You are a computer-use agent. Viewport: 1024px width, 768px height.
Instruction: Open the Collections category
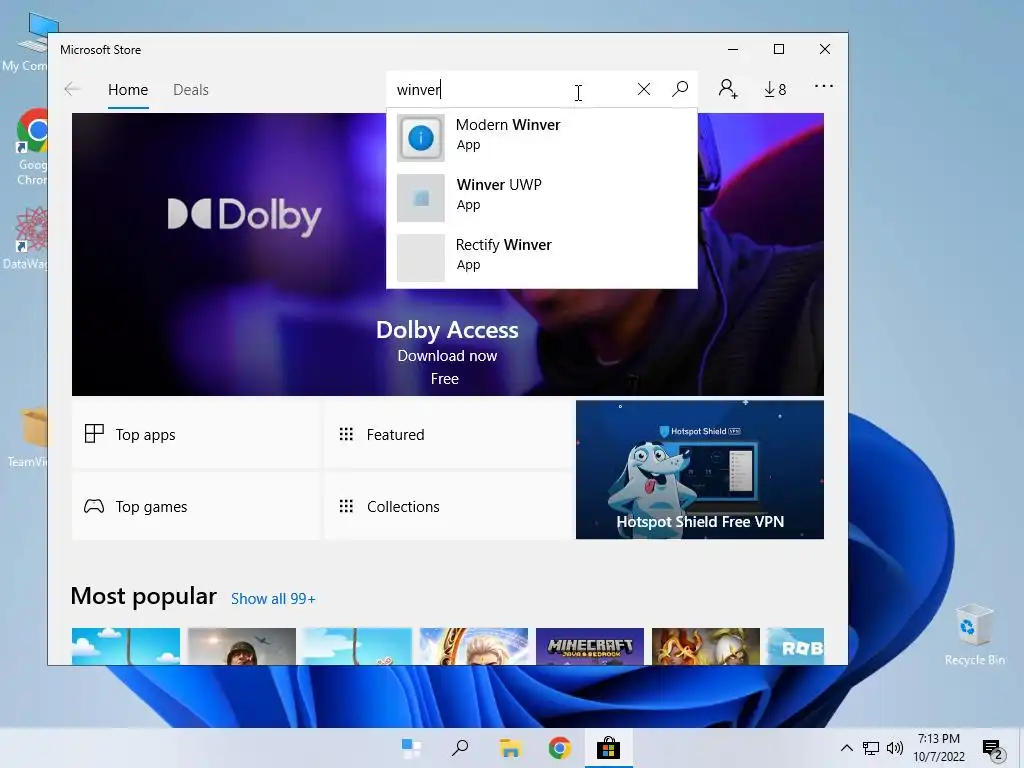tap(448, 506)
